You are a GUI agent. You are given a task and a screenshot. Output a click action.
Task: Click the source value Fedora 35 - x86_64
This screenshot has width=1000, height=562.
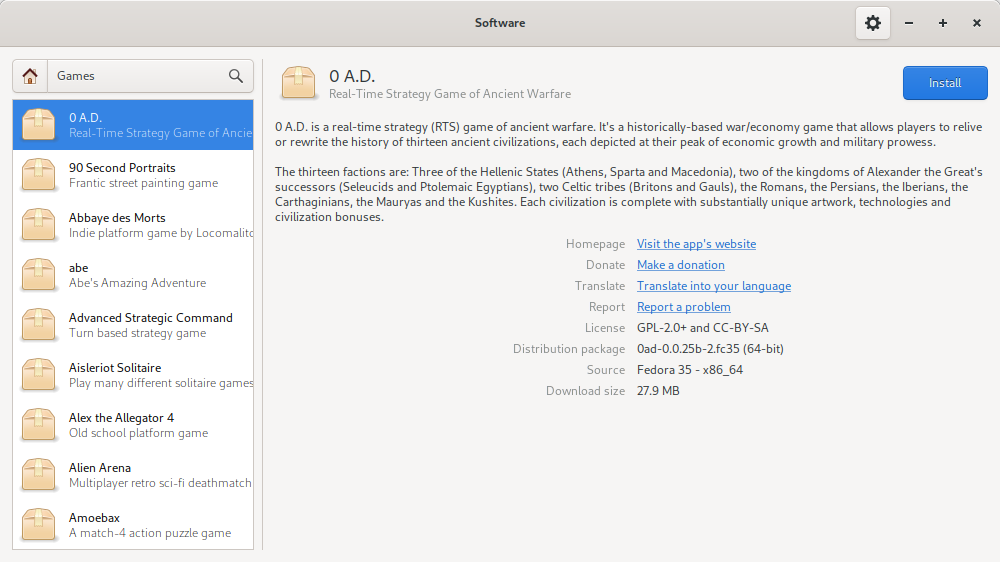tap(689, 370)
